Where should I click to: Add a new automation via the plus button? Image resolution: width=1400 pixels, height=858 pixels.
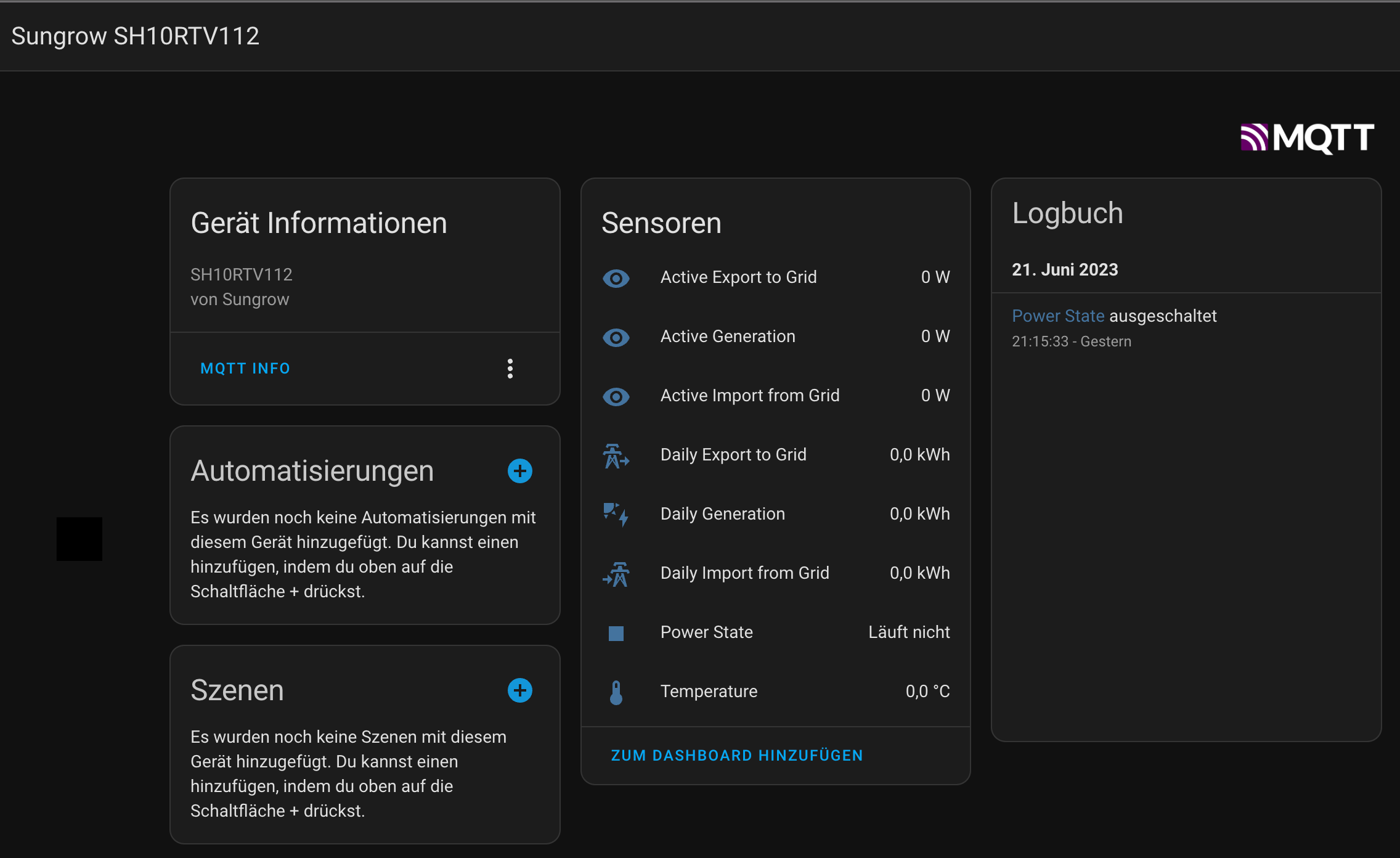pos(519,470)
